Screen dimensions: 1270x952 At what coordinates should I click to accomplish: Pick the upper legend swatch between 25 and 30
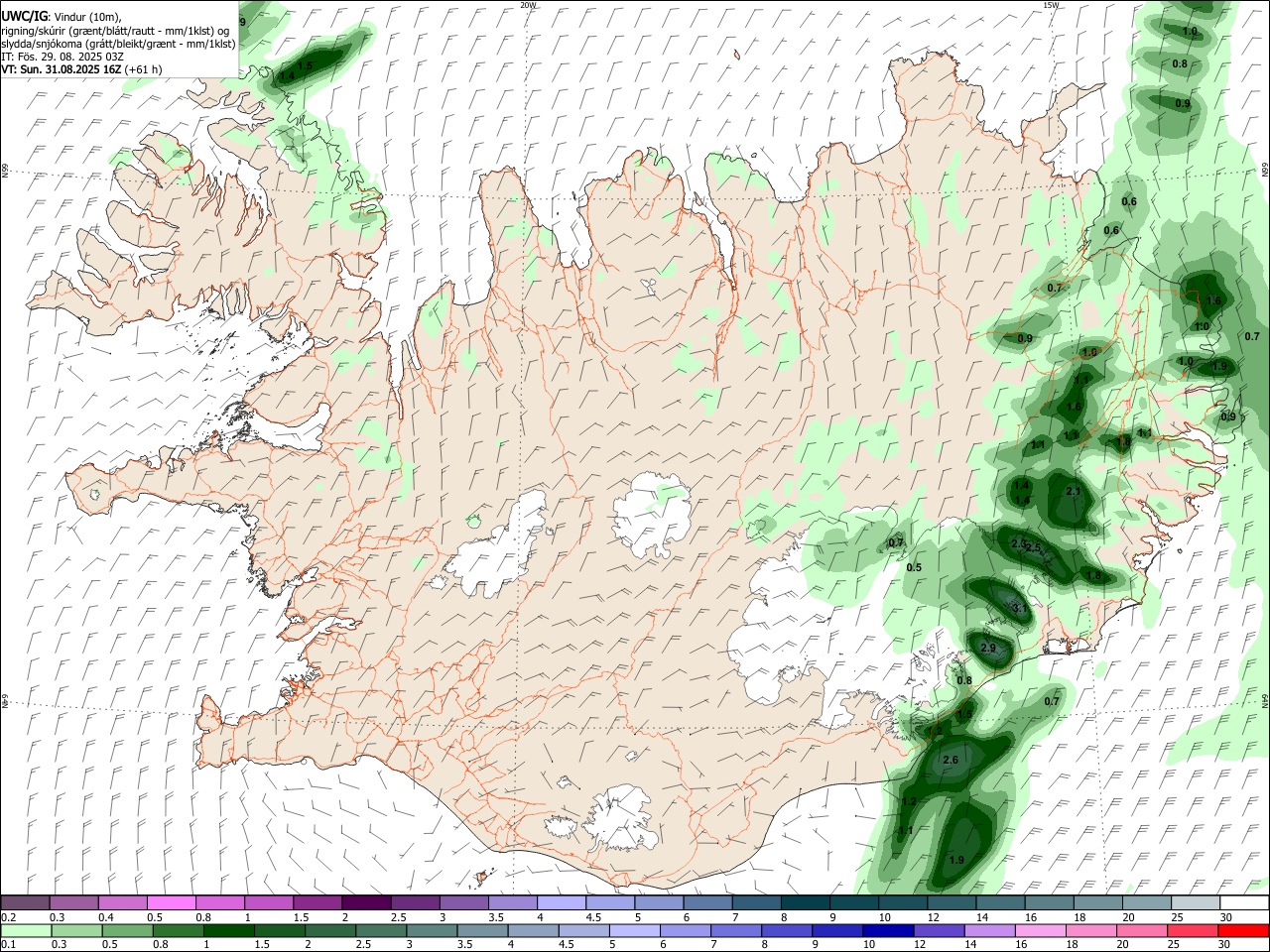click(x=1195, y=902)
